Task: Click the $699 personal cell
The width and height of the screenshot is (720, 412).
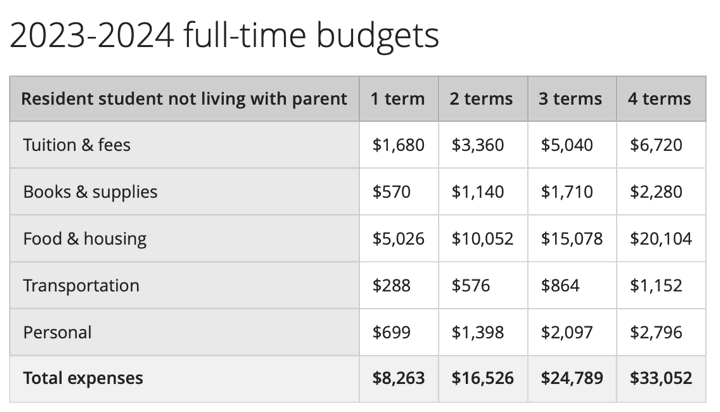Action: coord(391,332)
